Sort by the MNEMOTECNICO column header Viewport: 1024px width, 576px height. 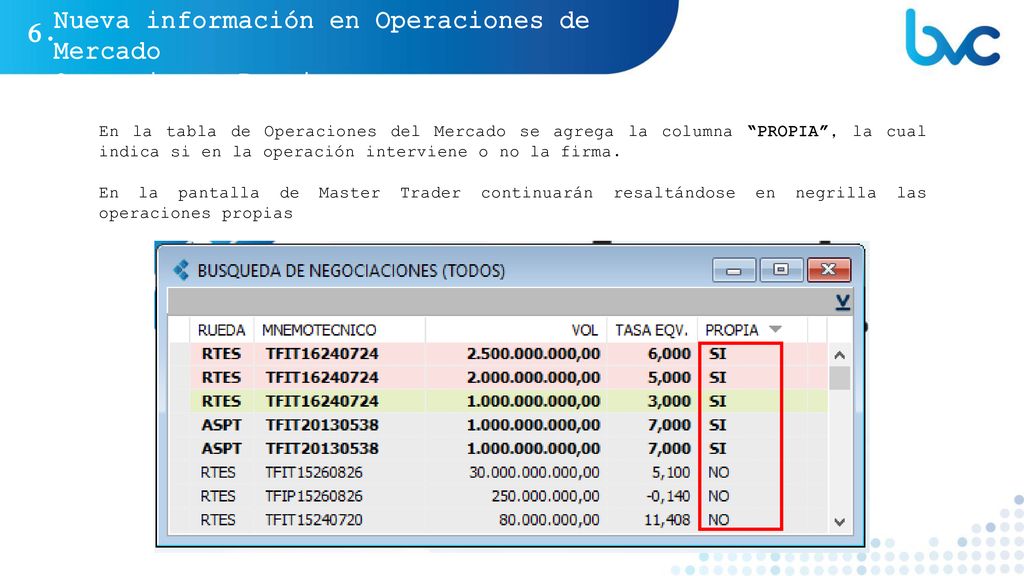(x=340, y=330)
